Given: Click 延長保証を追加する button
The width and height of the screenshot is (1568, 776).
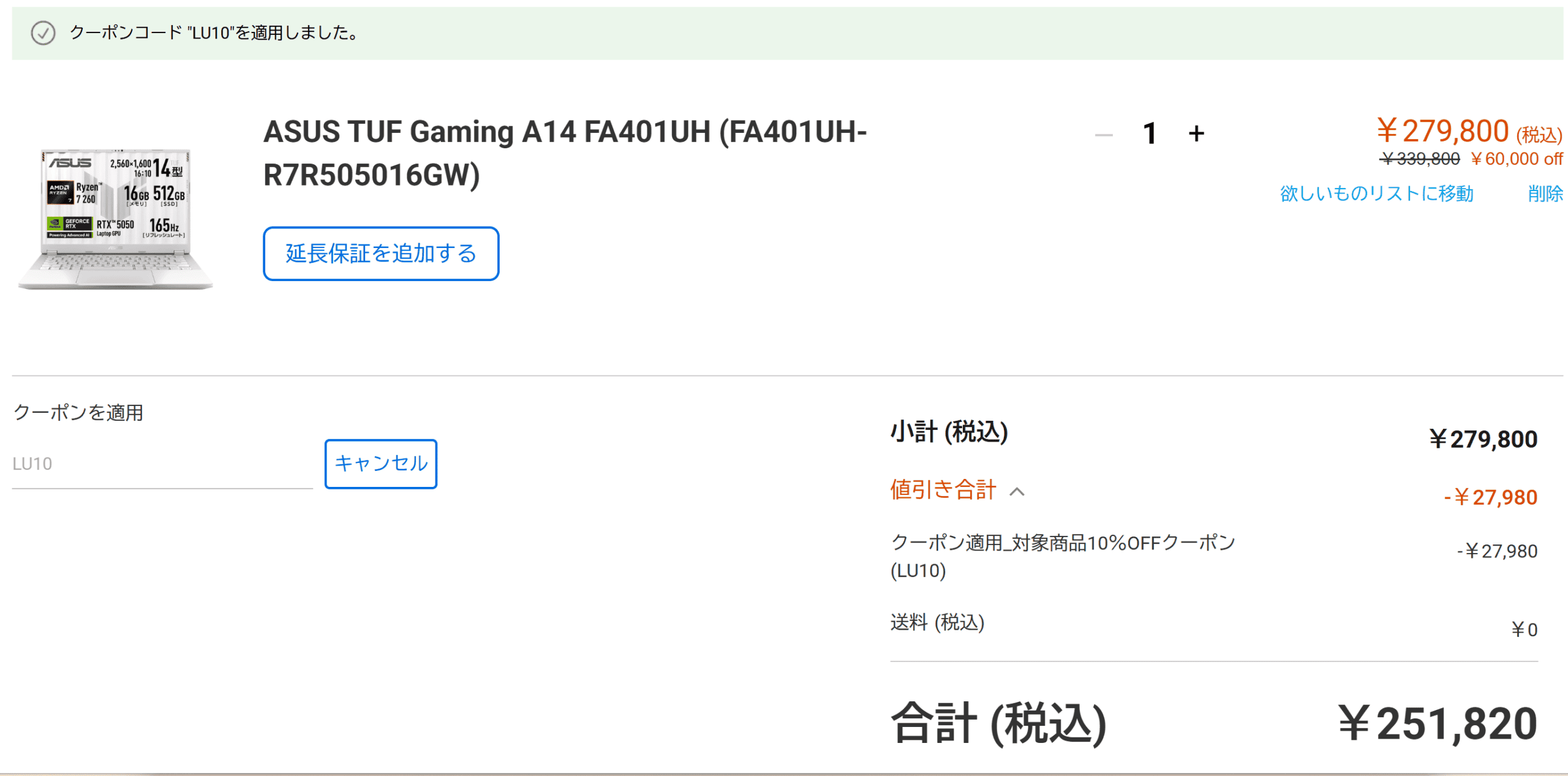Looking at the screenshot, I should tap(381, 254).
